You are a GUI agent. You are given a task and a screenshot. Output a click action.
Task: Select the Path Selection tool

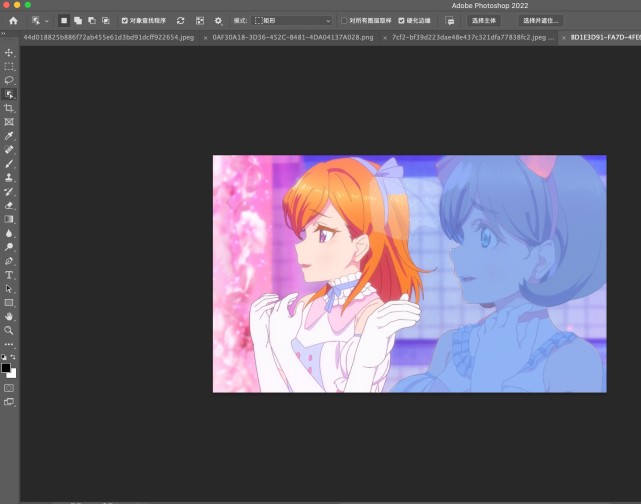tap(9, 289)
